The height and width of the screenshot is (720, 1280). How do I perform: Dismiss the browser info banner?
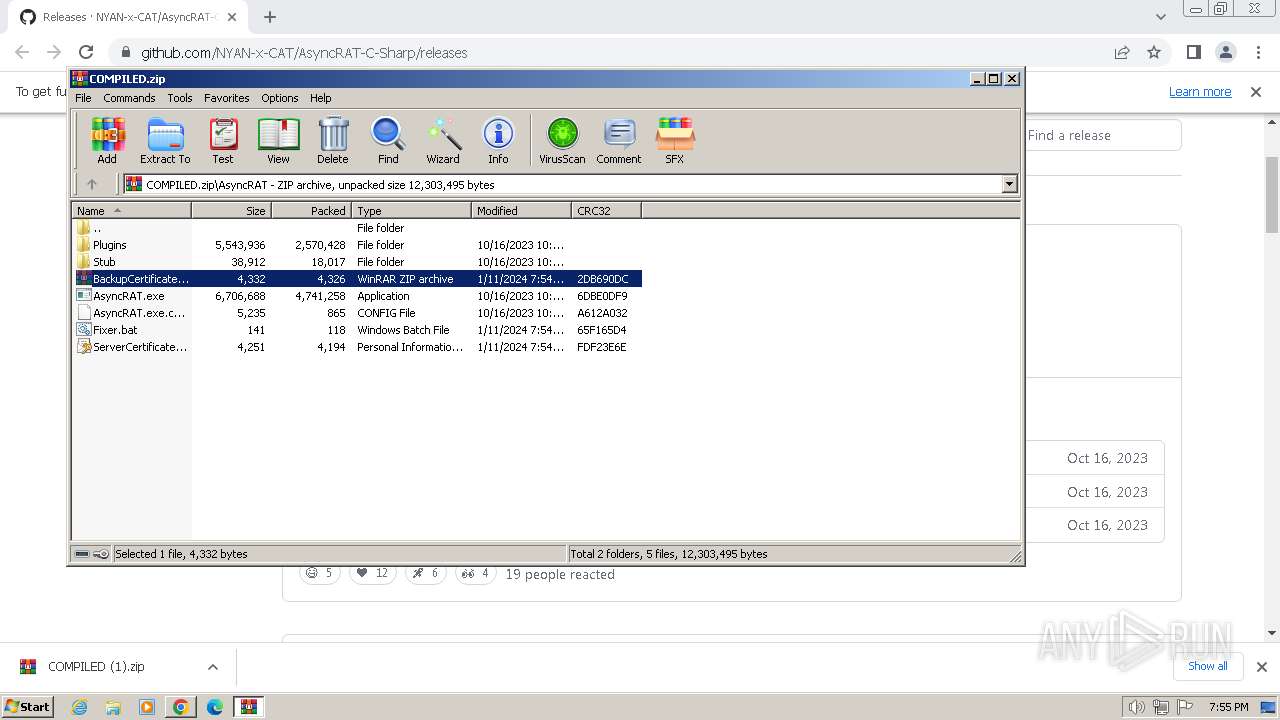pyautogui.click(x=1256, y=92)
